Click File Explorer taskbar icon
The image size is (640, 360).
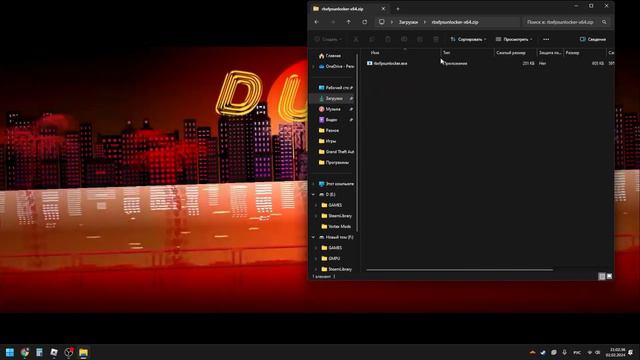coord(83,352)
